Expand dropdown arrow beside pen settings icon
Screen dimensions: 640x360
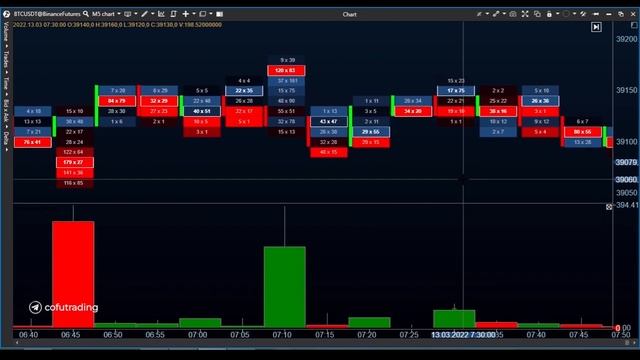pos(487,14)
